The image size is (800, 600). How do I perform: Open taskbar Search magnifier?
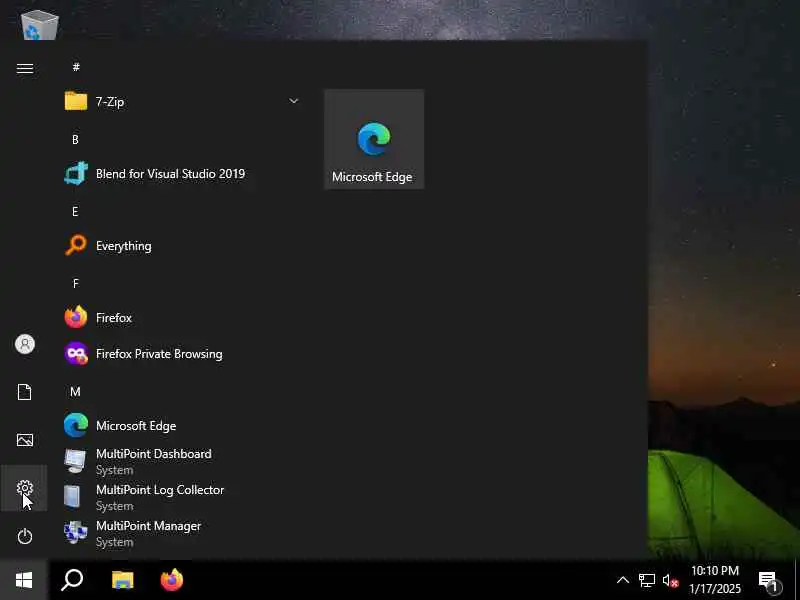[72, 580]
